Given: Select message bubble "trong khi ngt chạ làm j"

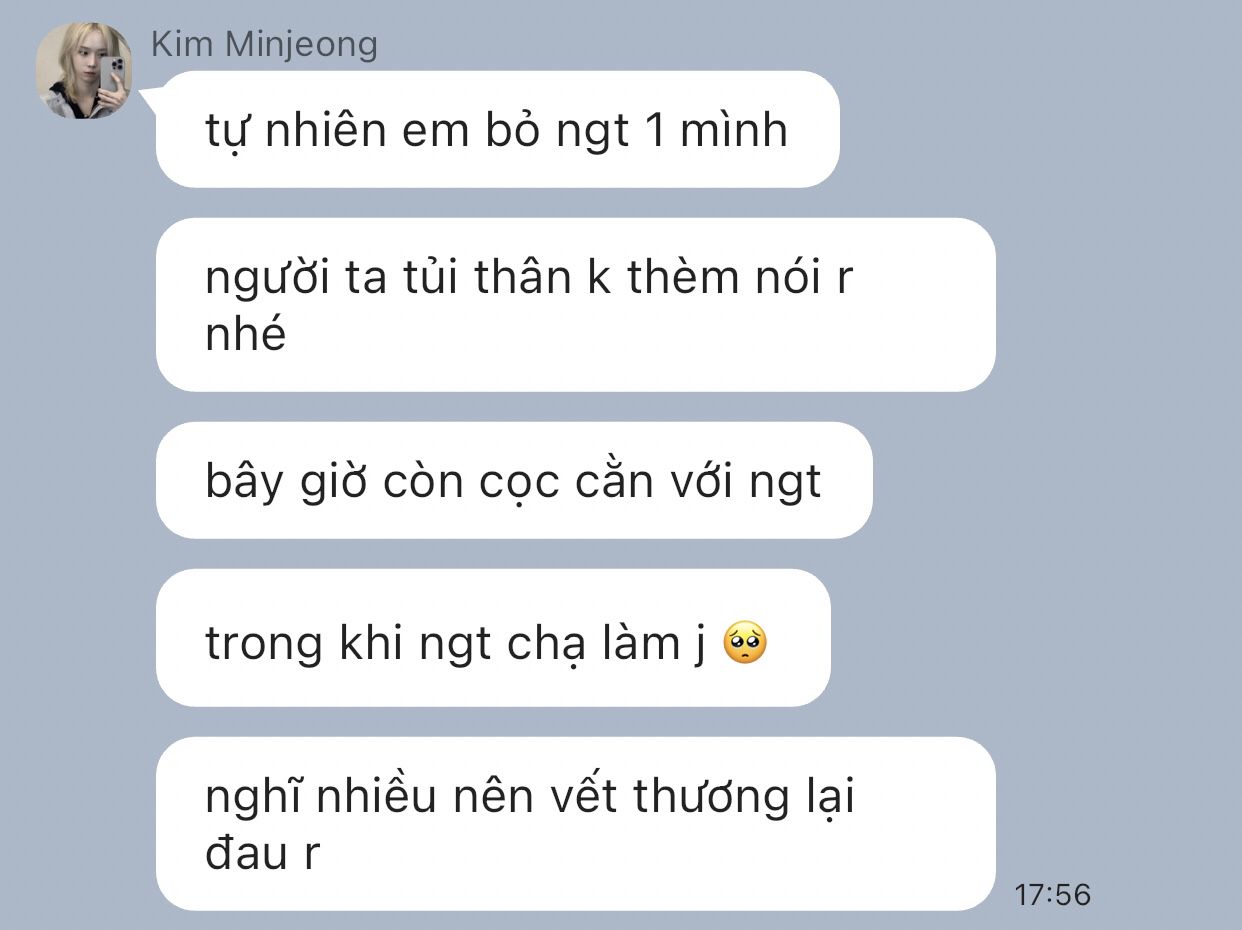Looking at the screenshot, I should tap(493, 638).
